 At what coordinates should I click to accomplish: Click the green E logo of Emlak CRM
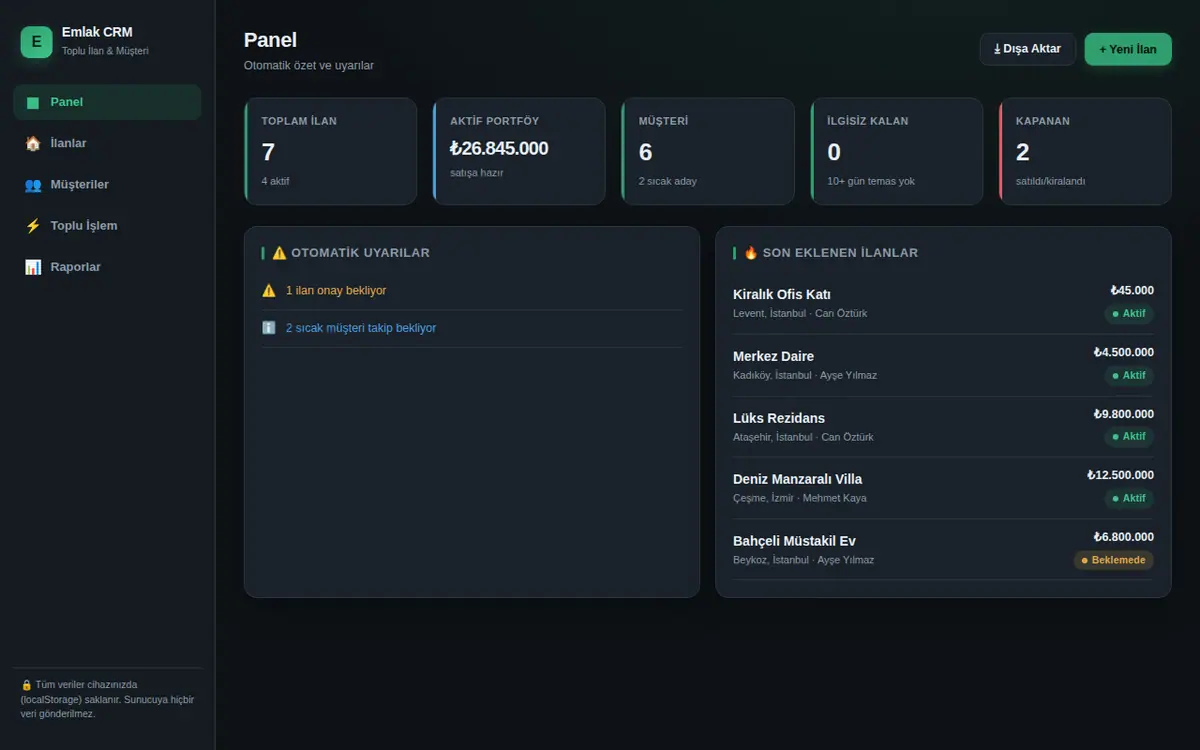coord(36,42)
